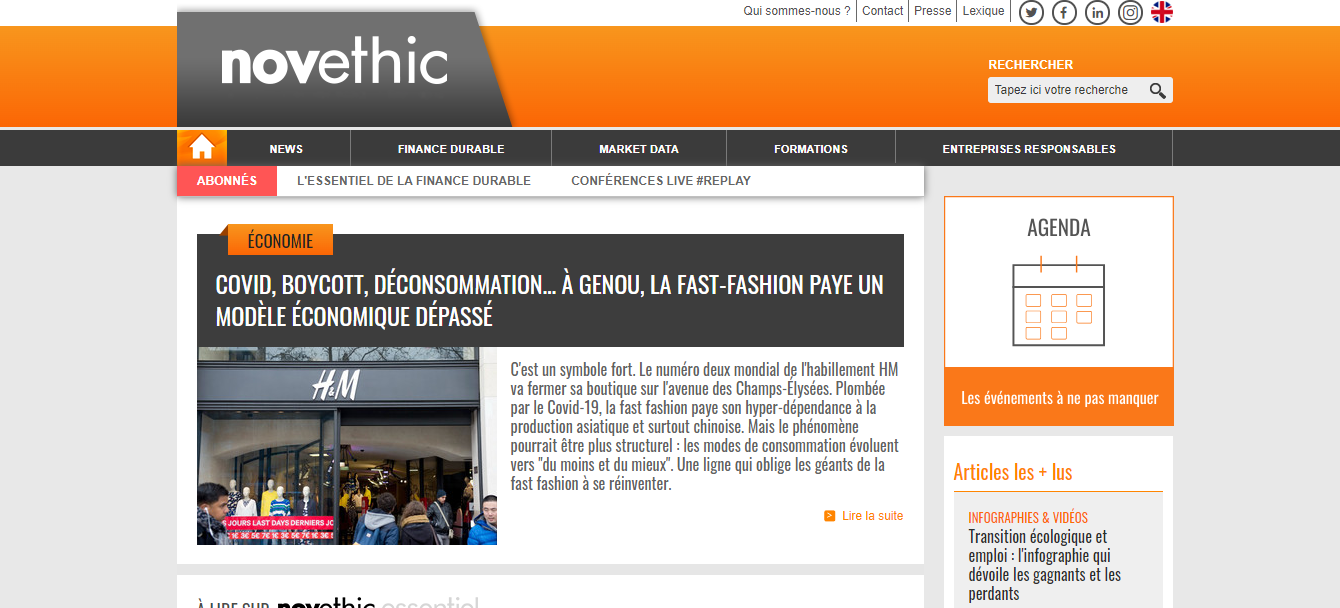The height and width of the screenshot is (608, 1340).
Task: Open the FINANCE DURABLE menu
Action: click(x=451, y=149)
